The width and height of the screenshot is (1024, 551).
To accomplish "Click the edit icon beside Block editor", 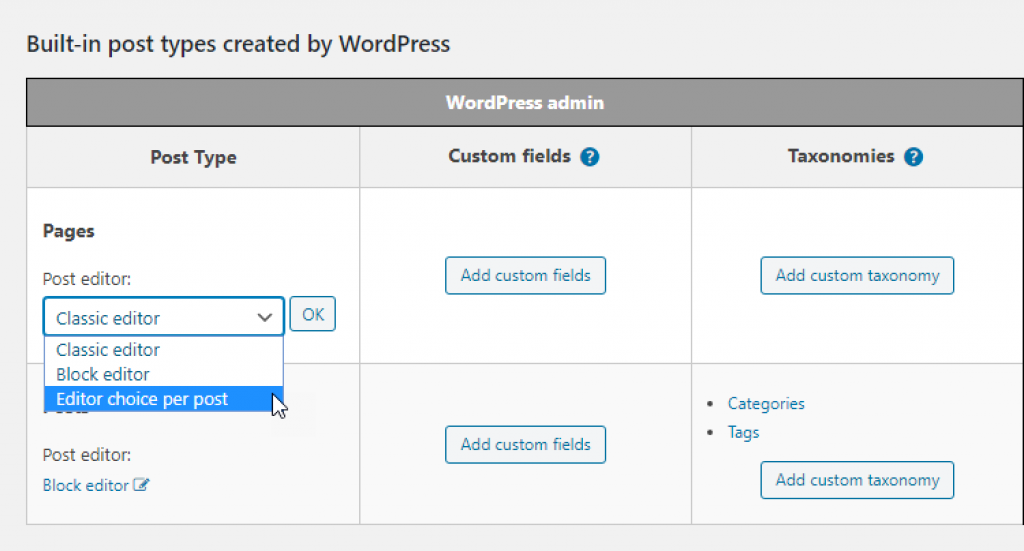I will (141, 485).
